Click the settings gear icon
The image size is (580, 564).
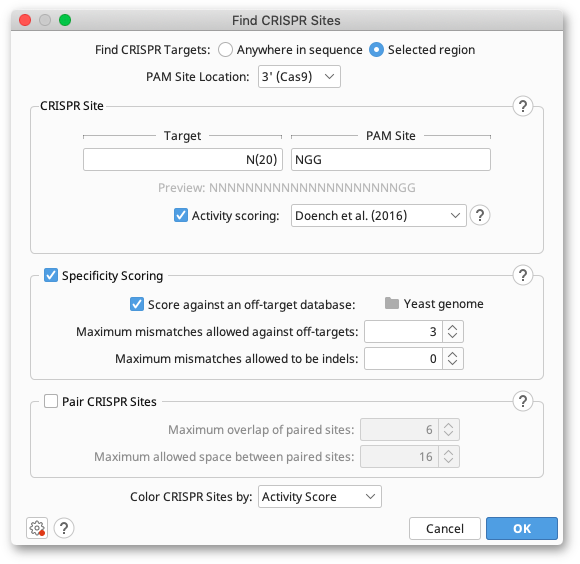(x=37, y=528)
